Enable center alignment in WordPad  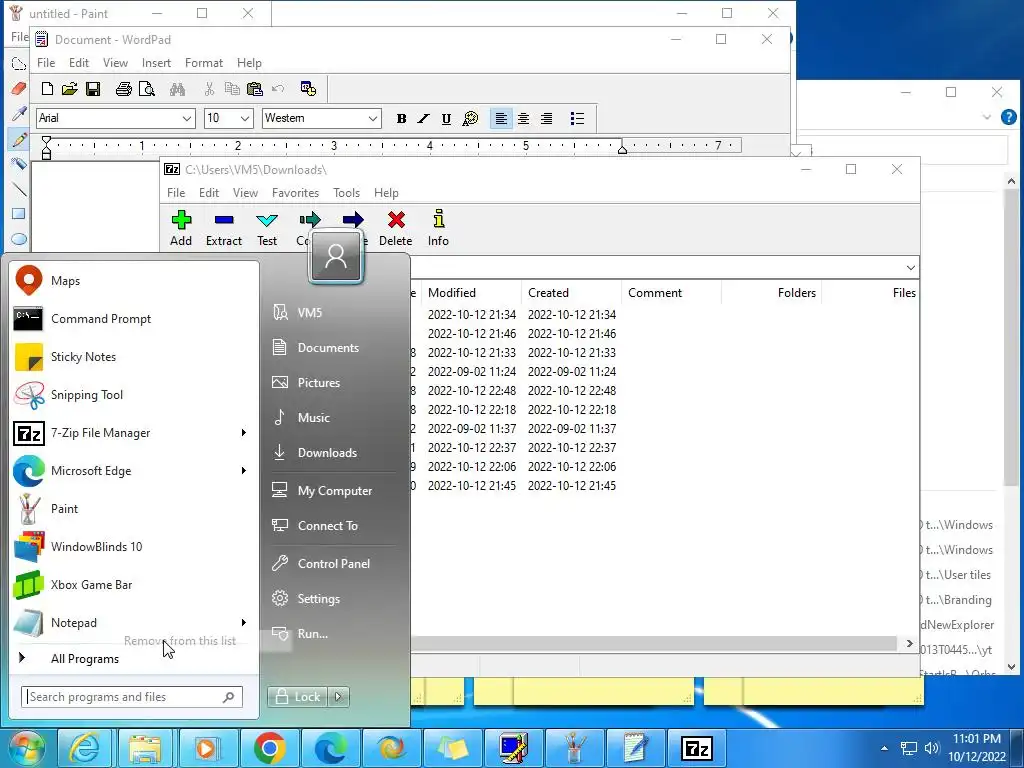point(524,118)
